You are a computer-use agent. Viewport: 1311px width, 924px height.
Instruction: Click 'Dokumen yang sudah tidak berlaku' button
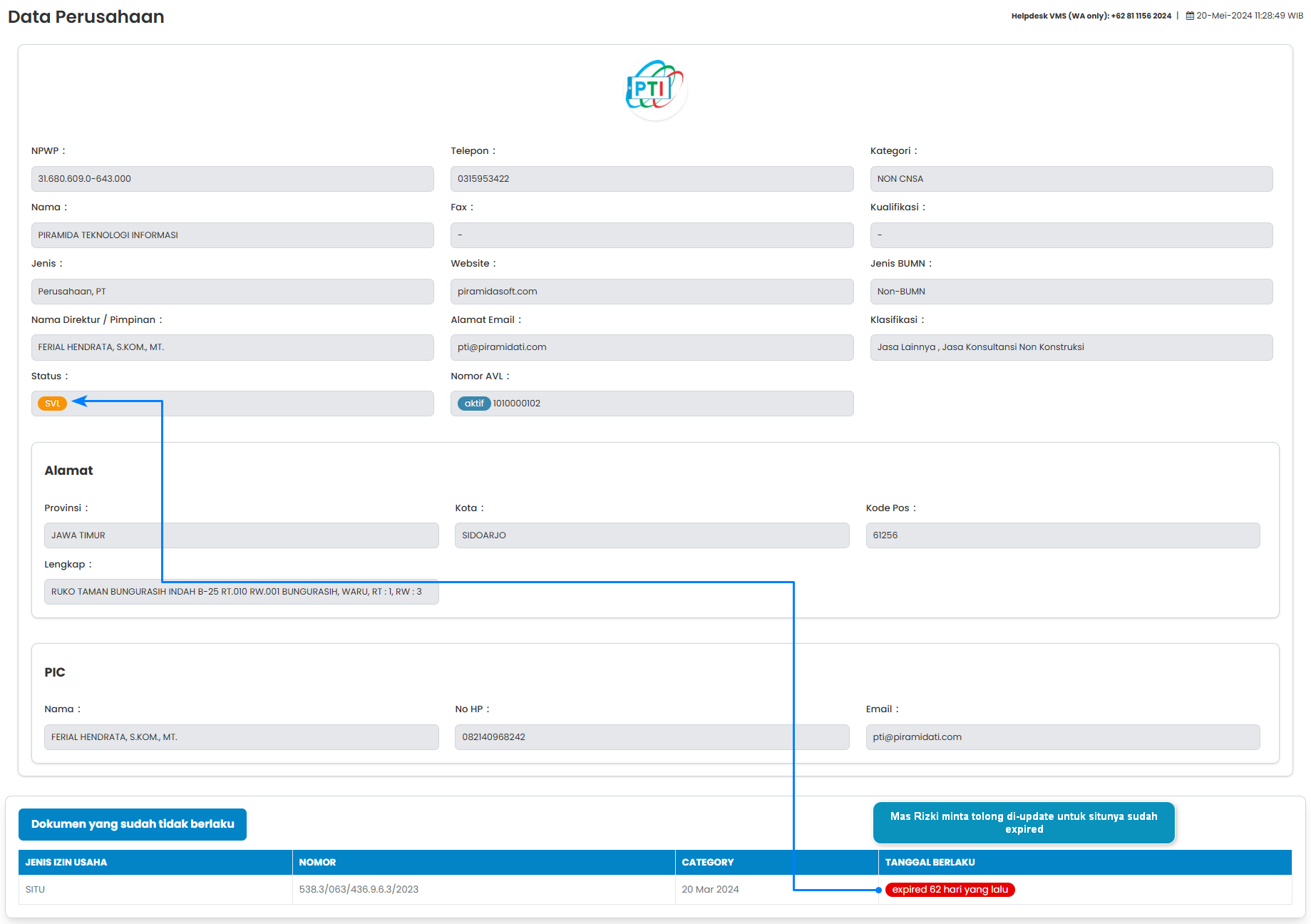(133, 824)
